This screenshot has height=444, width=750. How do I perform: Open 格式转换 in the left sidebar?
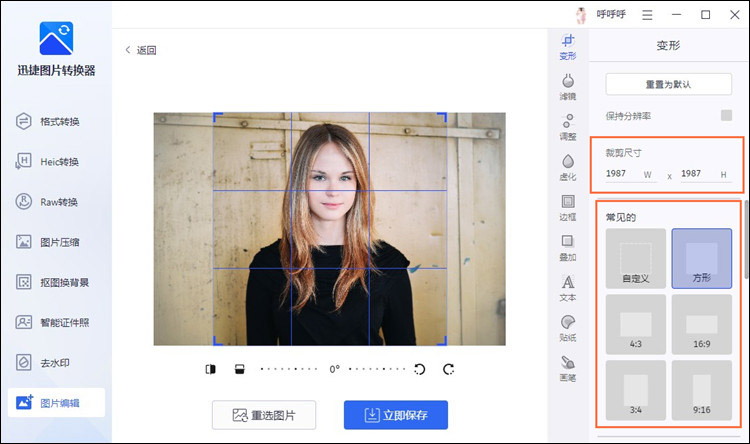click(56, 121)
